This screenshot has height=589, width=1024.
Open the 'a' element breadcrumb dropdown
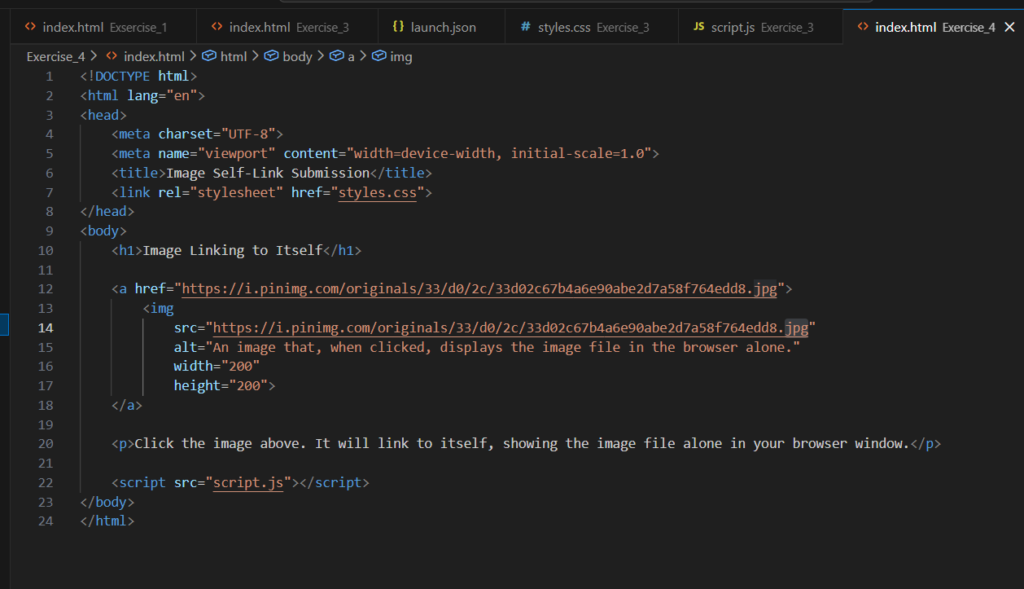coord(351,57)
